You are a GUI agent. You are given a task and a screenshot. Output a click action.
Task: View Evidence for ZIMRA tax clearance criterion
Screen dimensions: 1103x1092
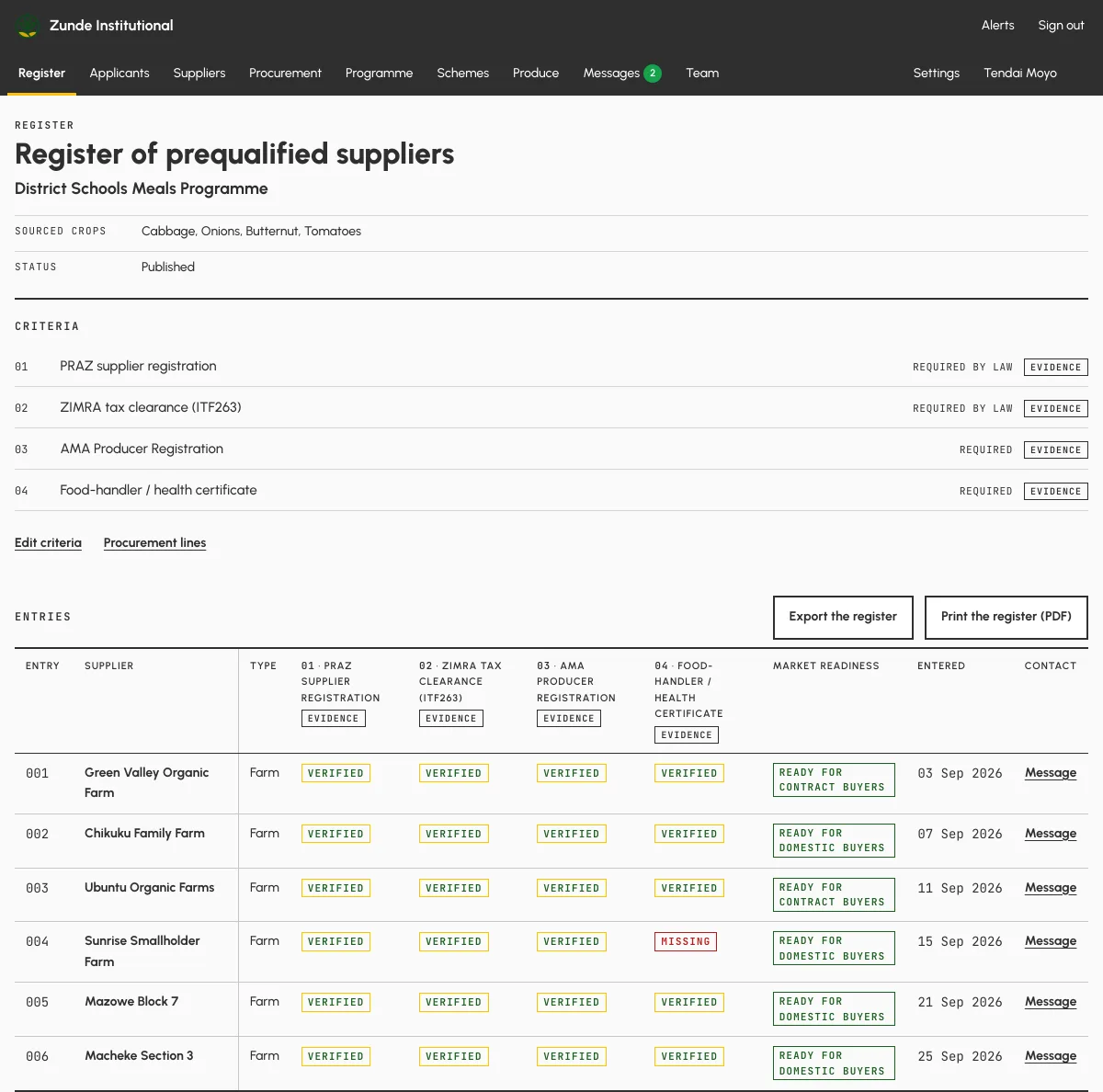click(1056, 408)
